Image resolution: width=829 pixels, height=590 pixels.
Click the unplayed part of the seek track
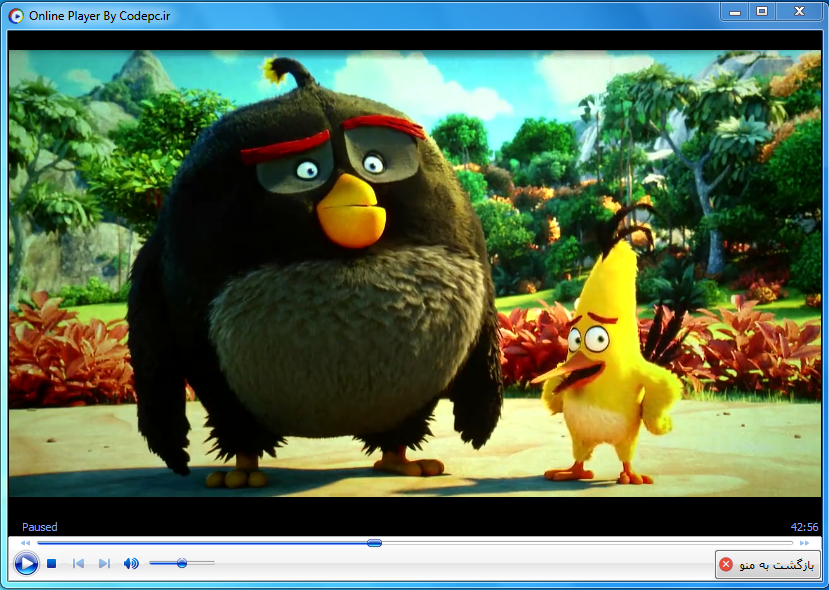point(587,543)
